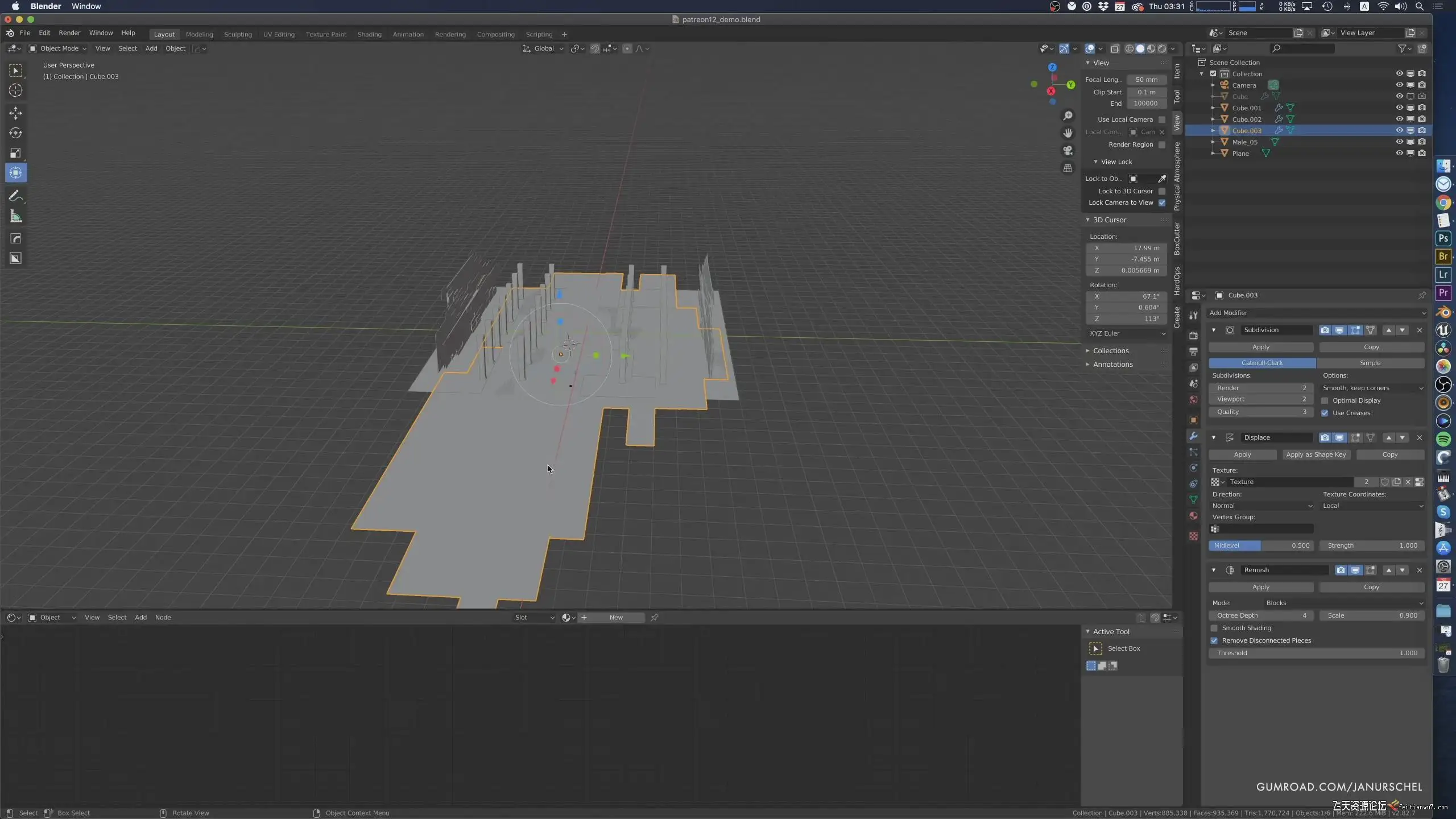Hide Male_05 in viewport via eye icon
The height and width of the screenshot is (819, 1456).
coord(1399,142)
